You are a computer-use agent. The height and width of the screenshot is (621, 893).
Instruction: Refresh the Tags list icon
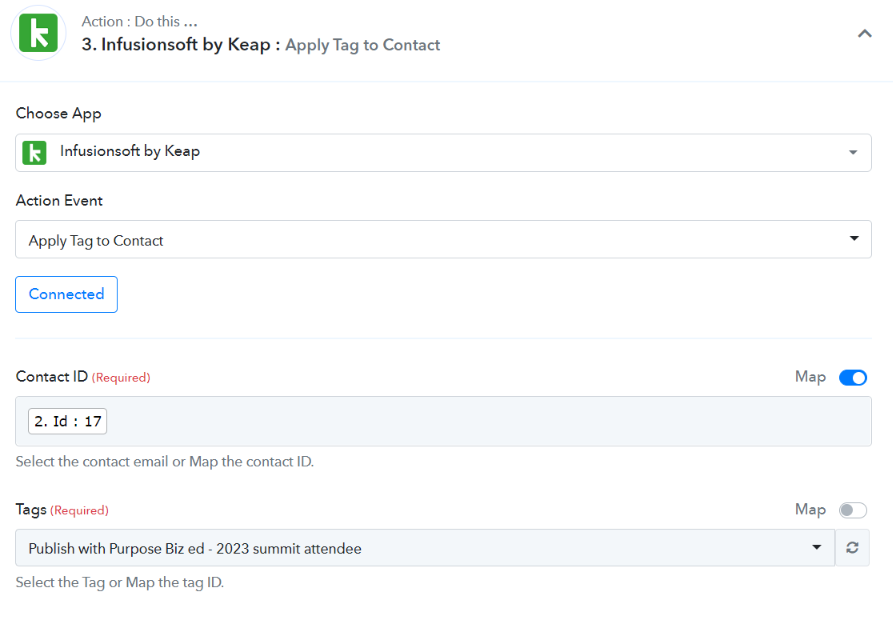pyautogui.click(x=852, y=548)
